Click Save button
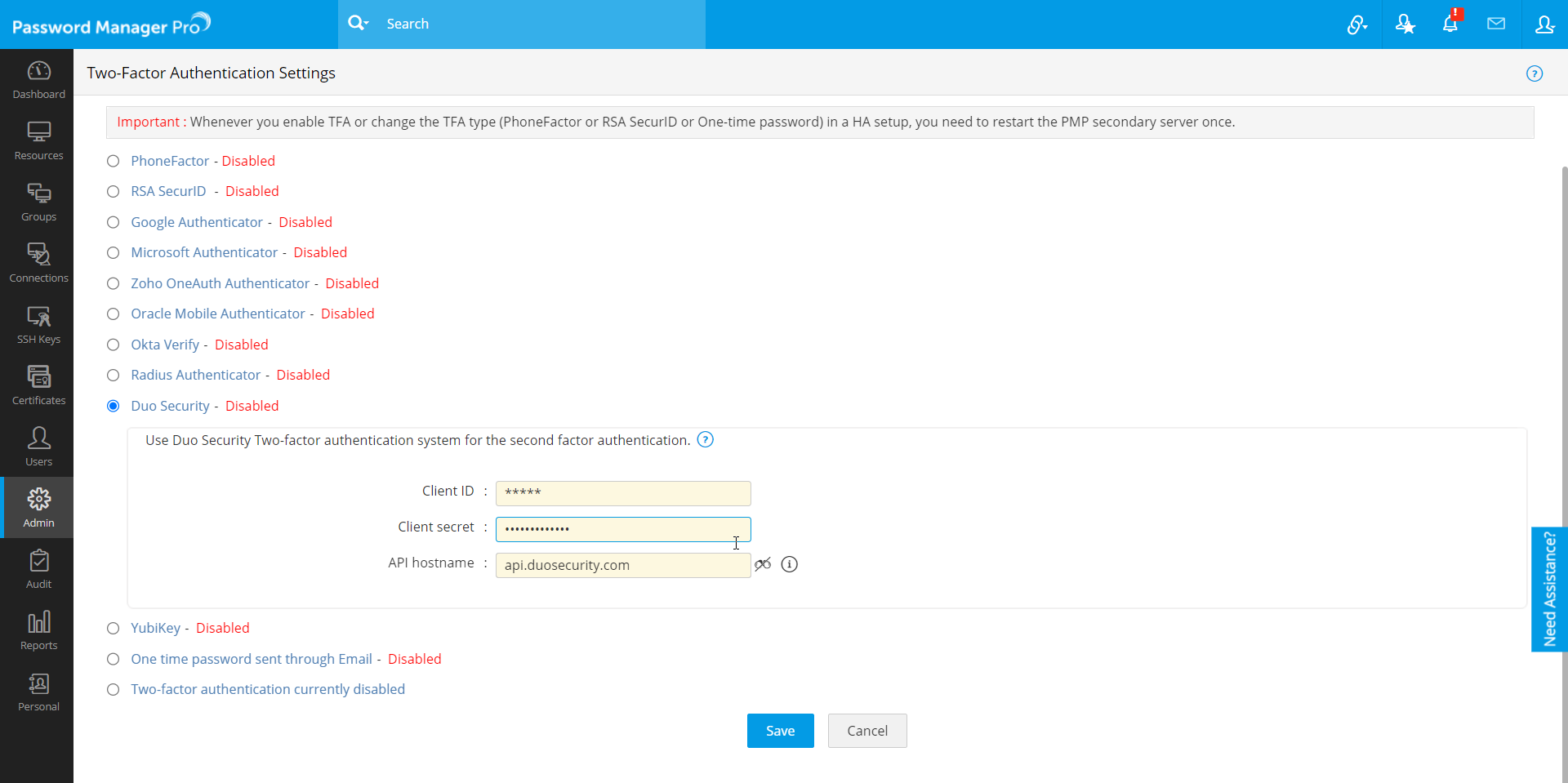 click(x=780, y=731)
